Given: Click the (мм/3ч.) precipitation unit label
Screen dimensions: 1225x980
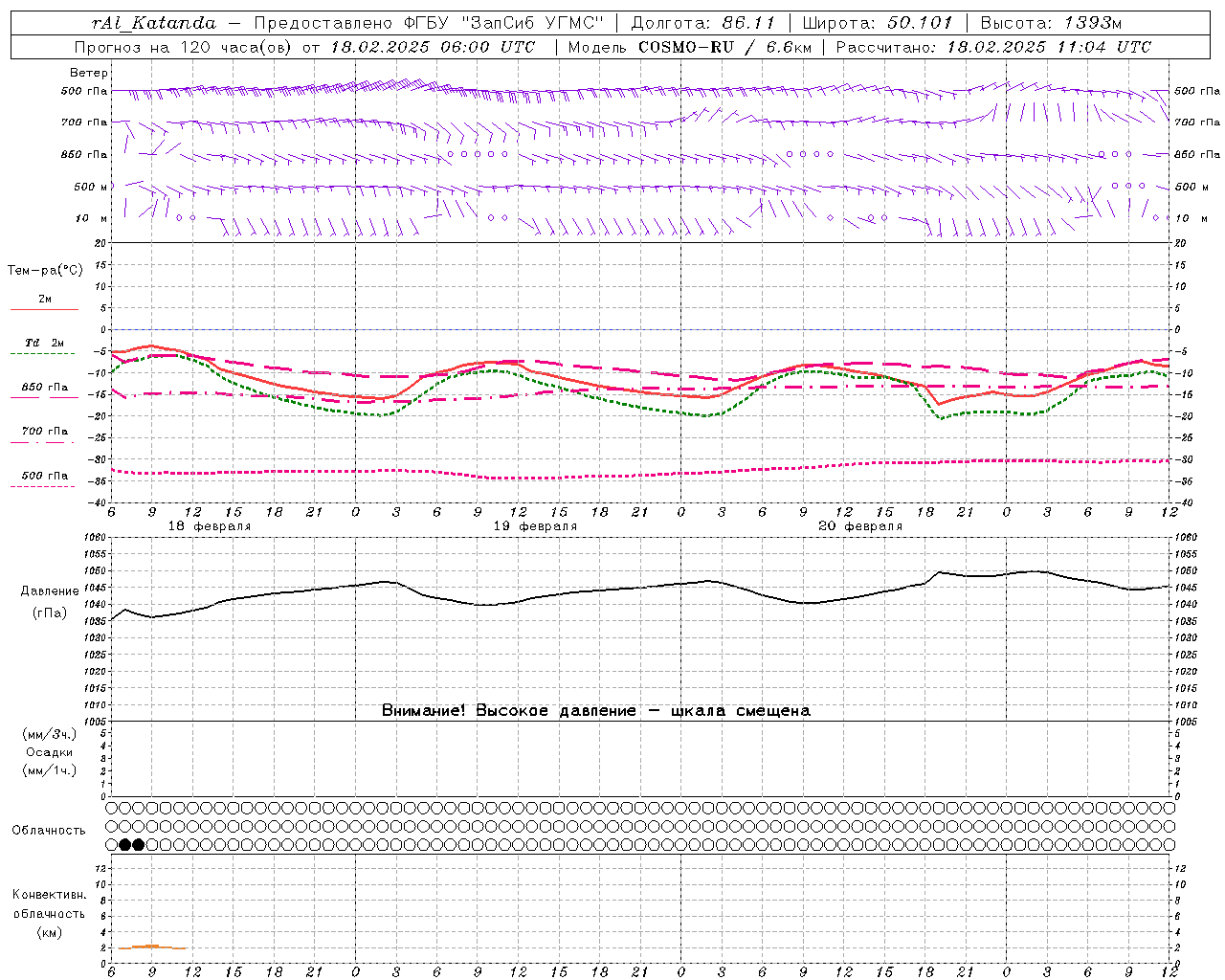Looking at the screenshot, I should 50,734.
